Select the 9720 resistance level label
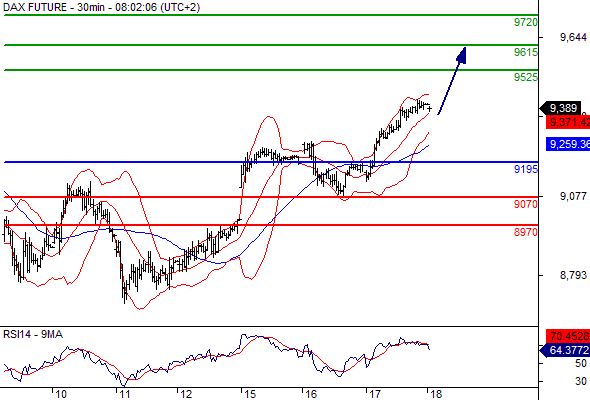The height and width of the screenshot is (400, 590). (526, 22)
